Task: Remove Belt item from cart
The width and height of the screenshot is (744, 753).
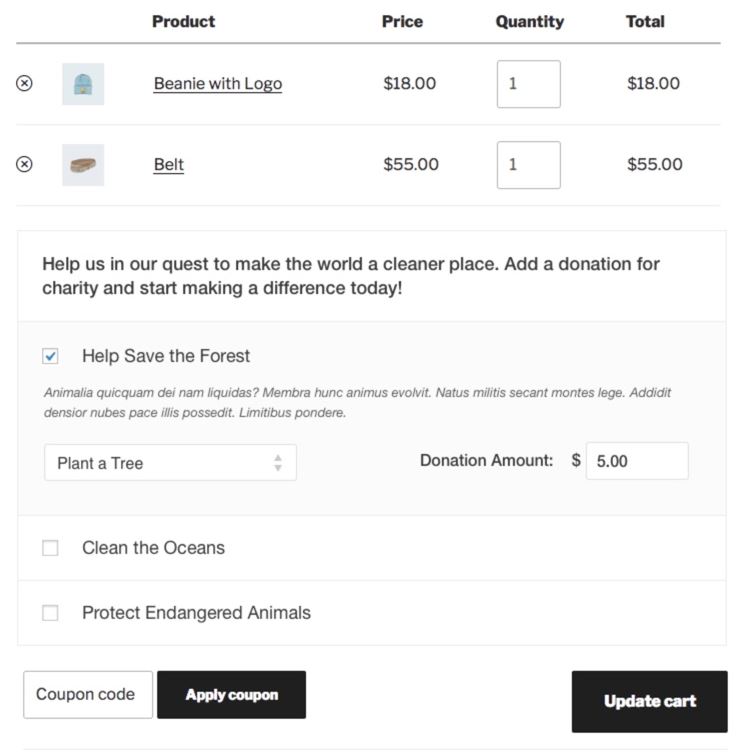Action: pyautogui.click(x=24, y=164)
